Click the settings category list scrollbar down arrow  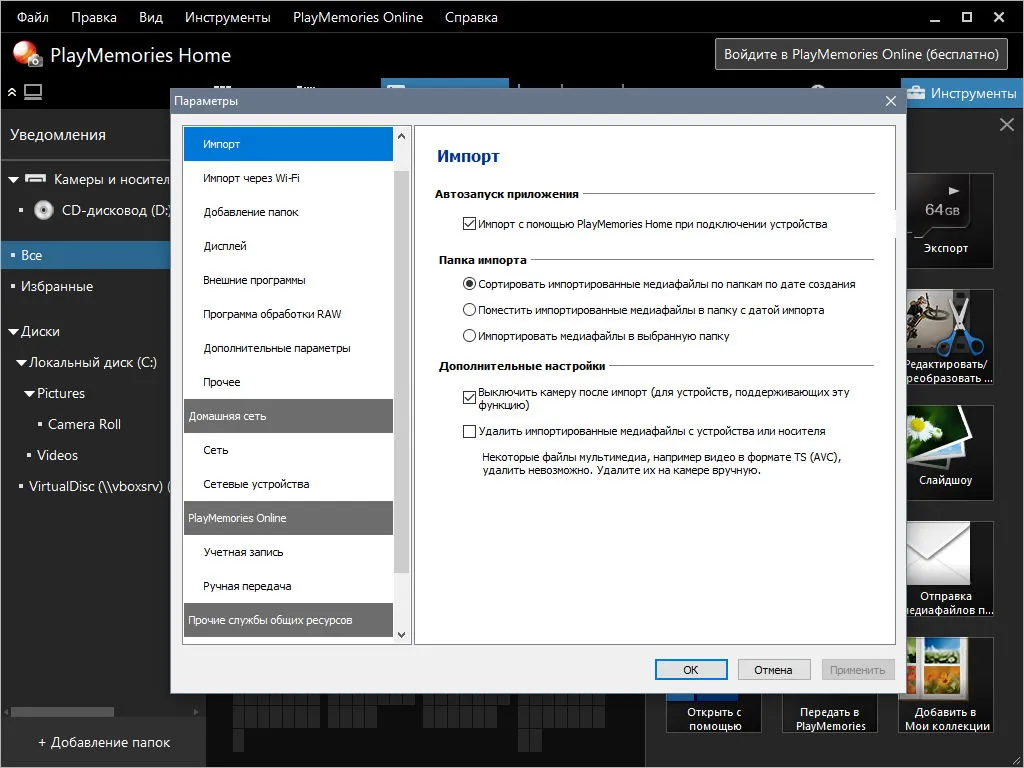[402, 635]
